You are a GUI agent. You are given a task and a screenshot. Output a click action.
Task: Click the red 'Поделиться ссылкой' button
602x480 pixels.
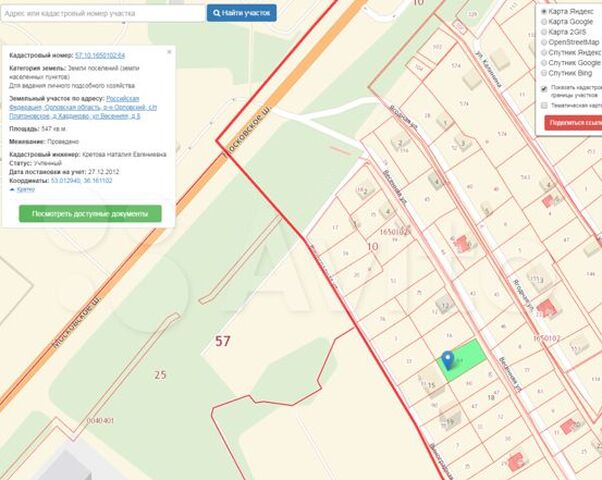573,123
